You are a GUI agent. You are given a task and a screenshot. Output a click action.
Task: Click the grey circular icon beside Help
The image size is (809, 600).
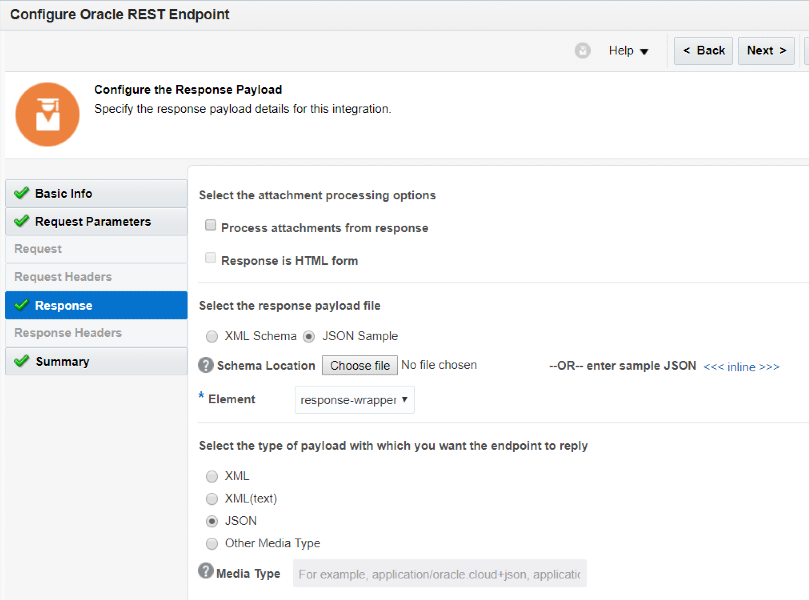pos(583,51)
